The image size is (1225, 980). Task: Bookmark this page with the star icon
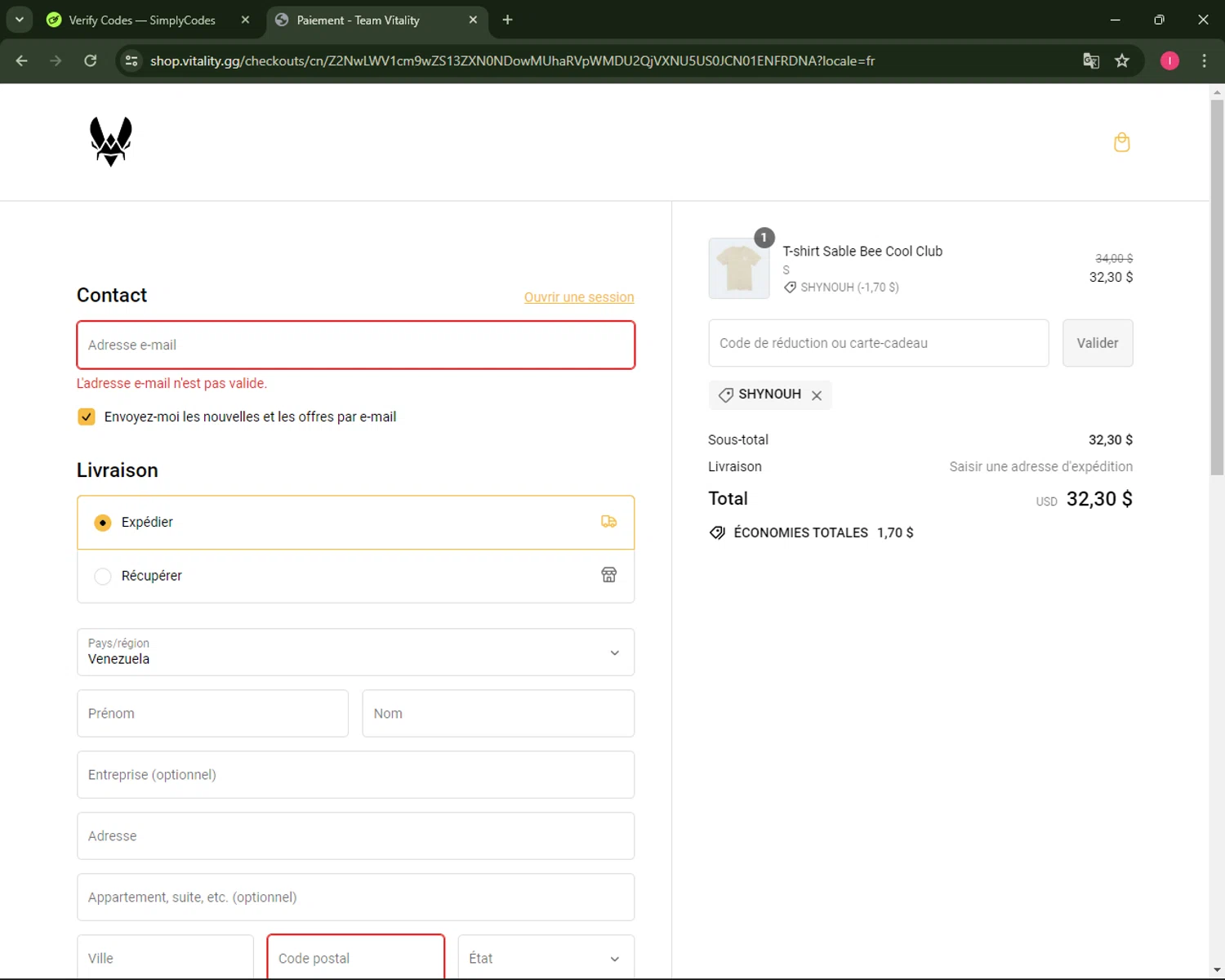pos(1122,60)
